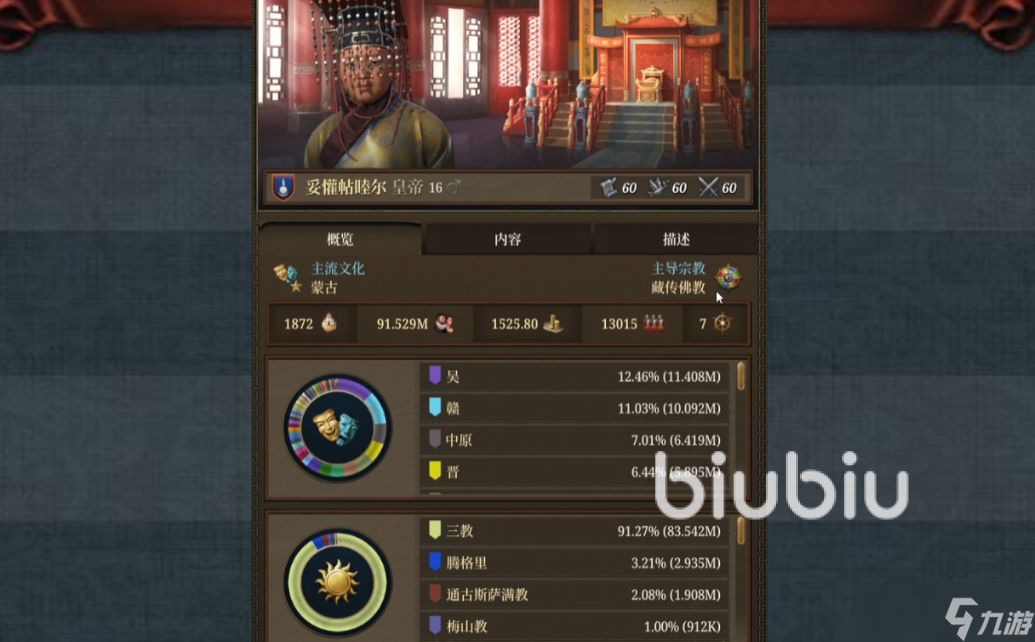Screen dimensions: 1035x642
Task: Click the administrative ability scroll icon
Action: click(609, 188)
